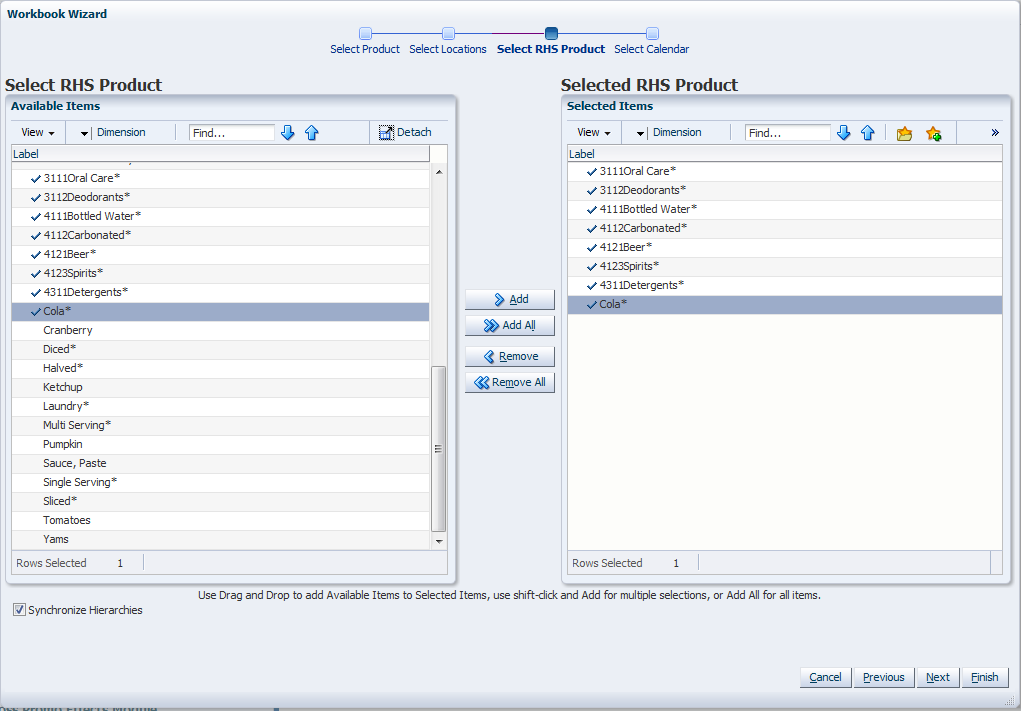Image resolution: width=1021 pixels, height=711 pixels.
Task: Open View menu in Selected Items
Action: pyautogui.click(x=594, y=132)
